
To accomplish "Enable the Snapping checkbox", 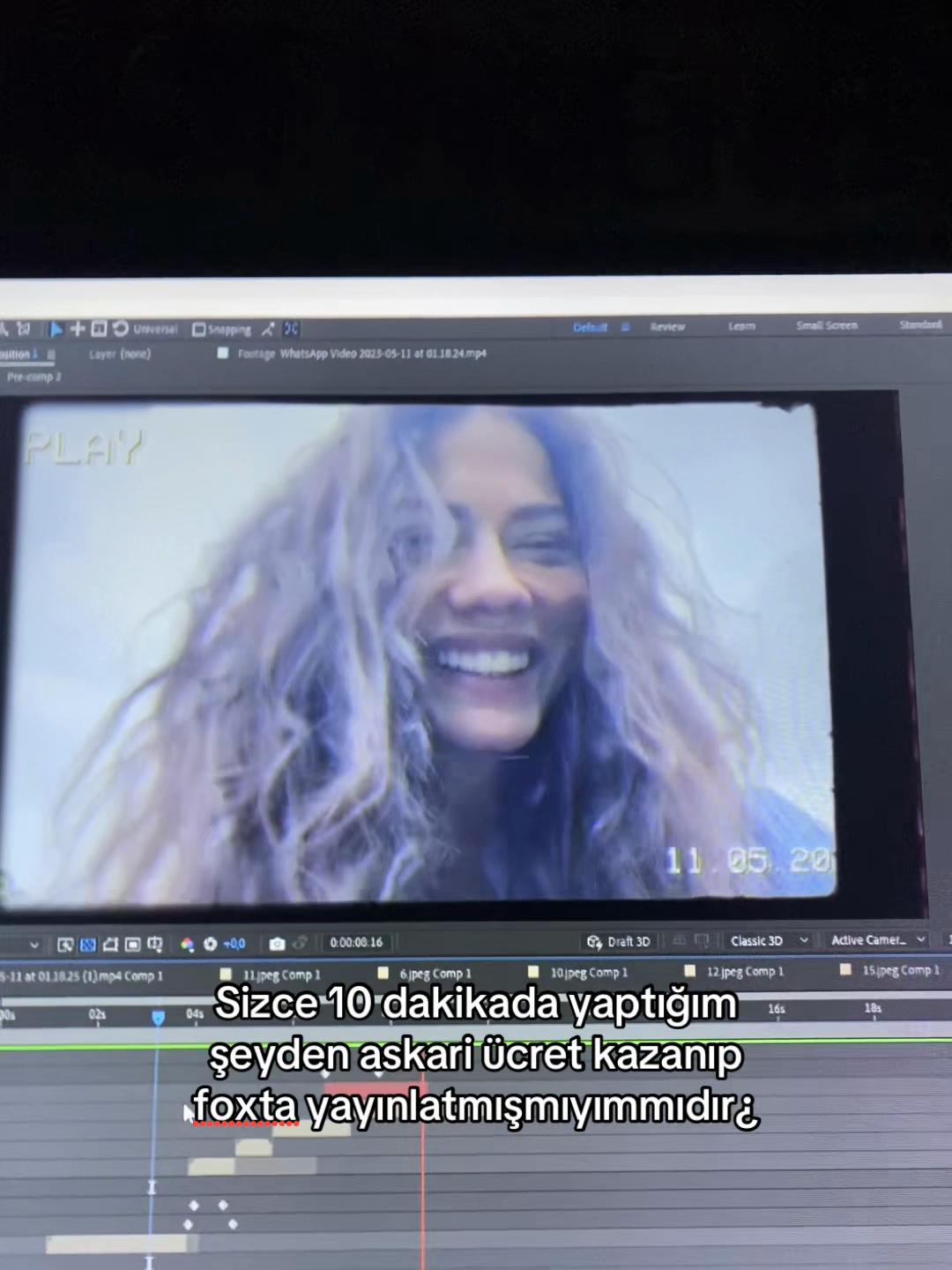I will pos(199,330).
